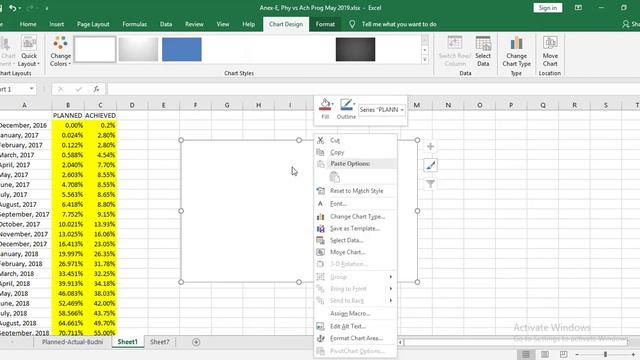
Task: Click the zoom in plus button
Action: coord(633,354)
